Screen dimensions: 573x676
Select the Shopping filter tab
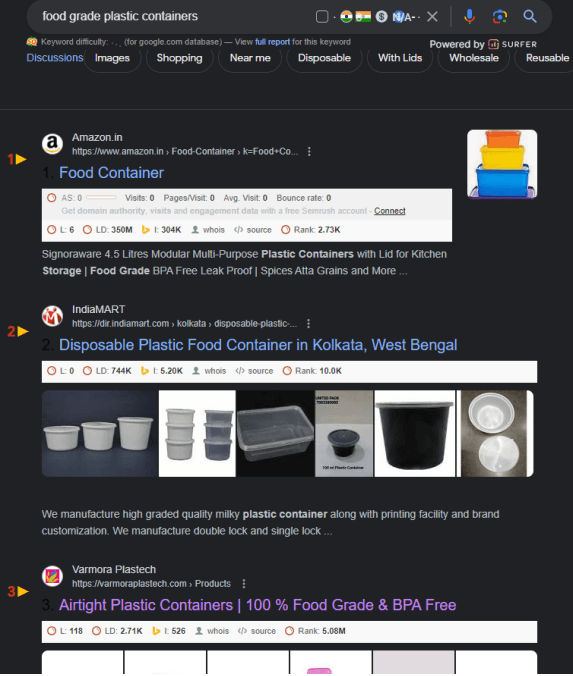pyautogui.click(x=179, y=58)
